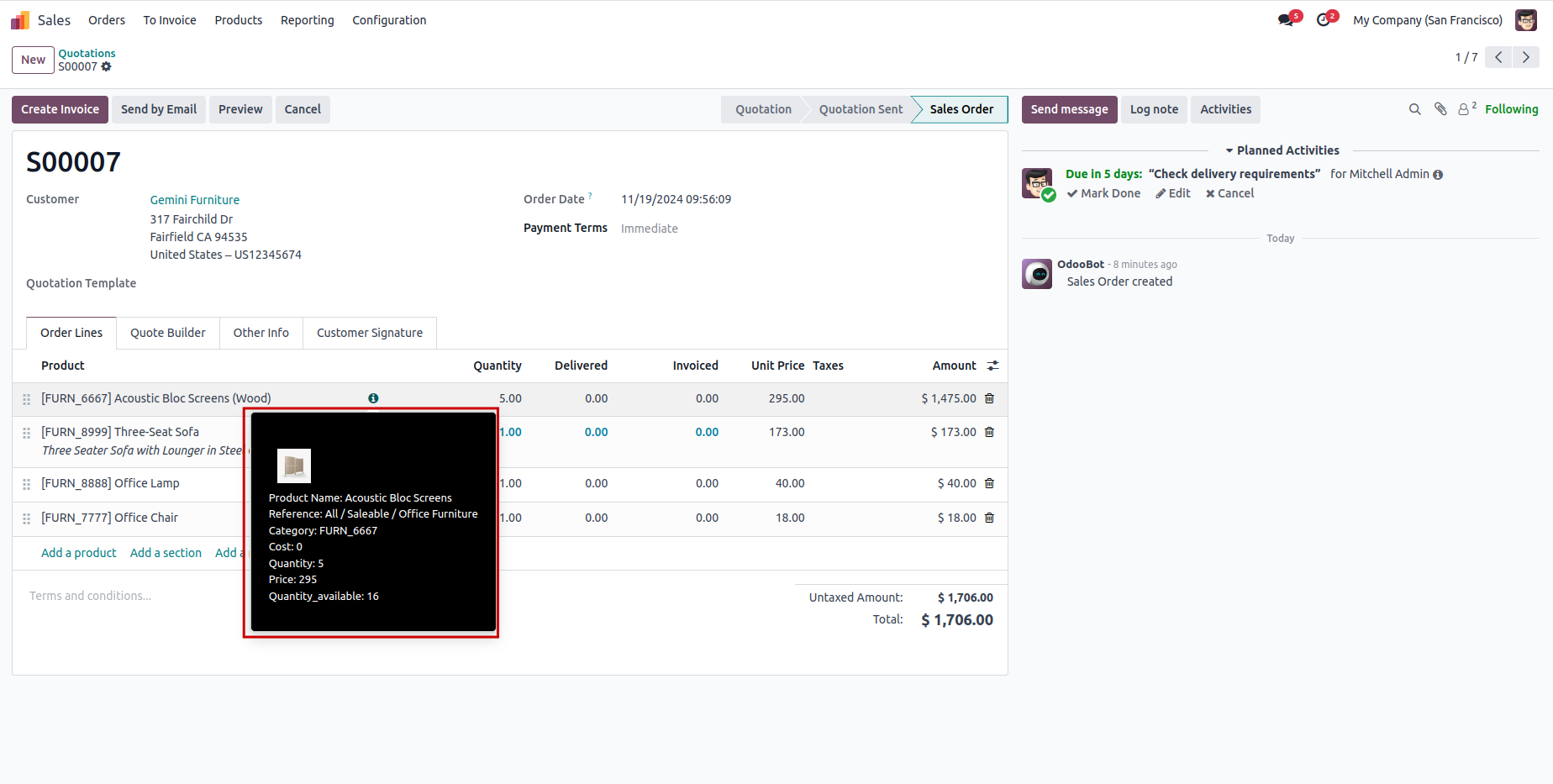Screen dimensions: 1553x784
Task: Cancel the planned activity
Action: [x=1229, y=193]
